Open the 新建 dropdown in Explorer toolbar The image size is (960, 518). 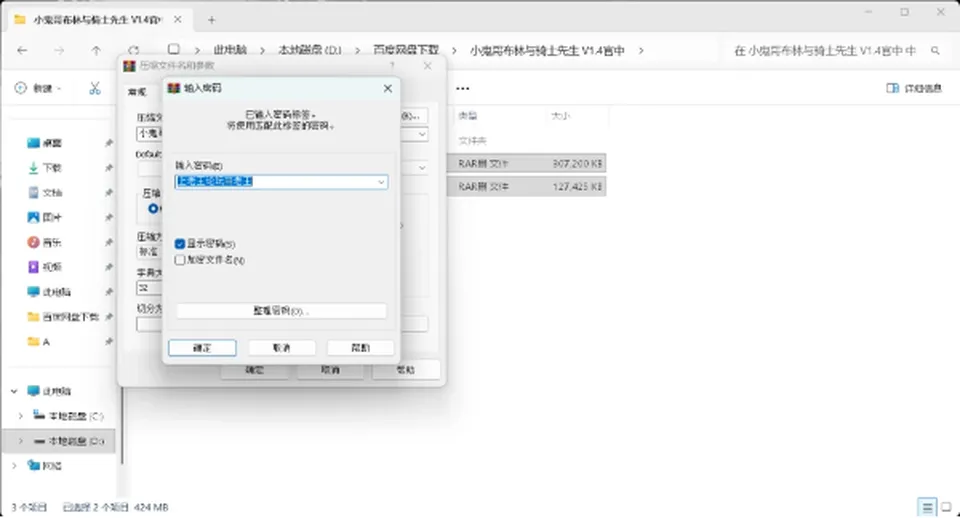click(x=38, y=89)
